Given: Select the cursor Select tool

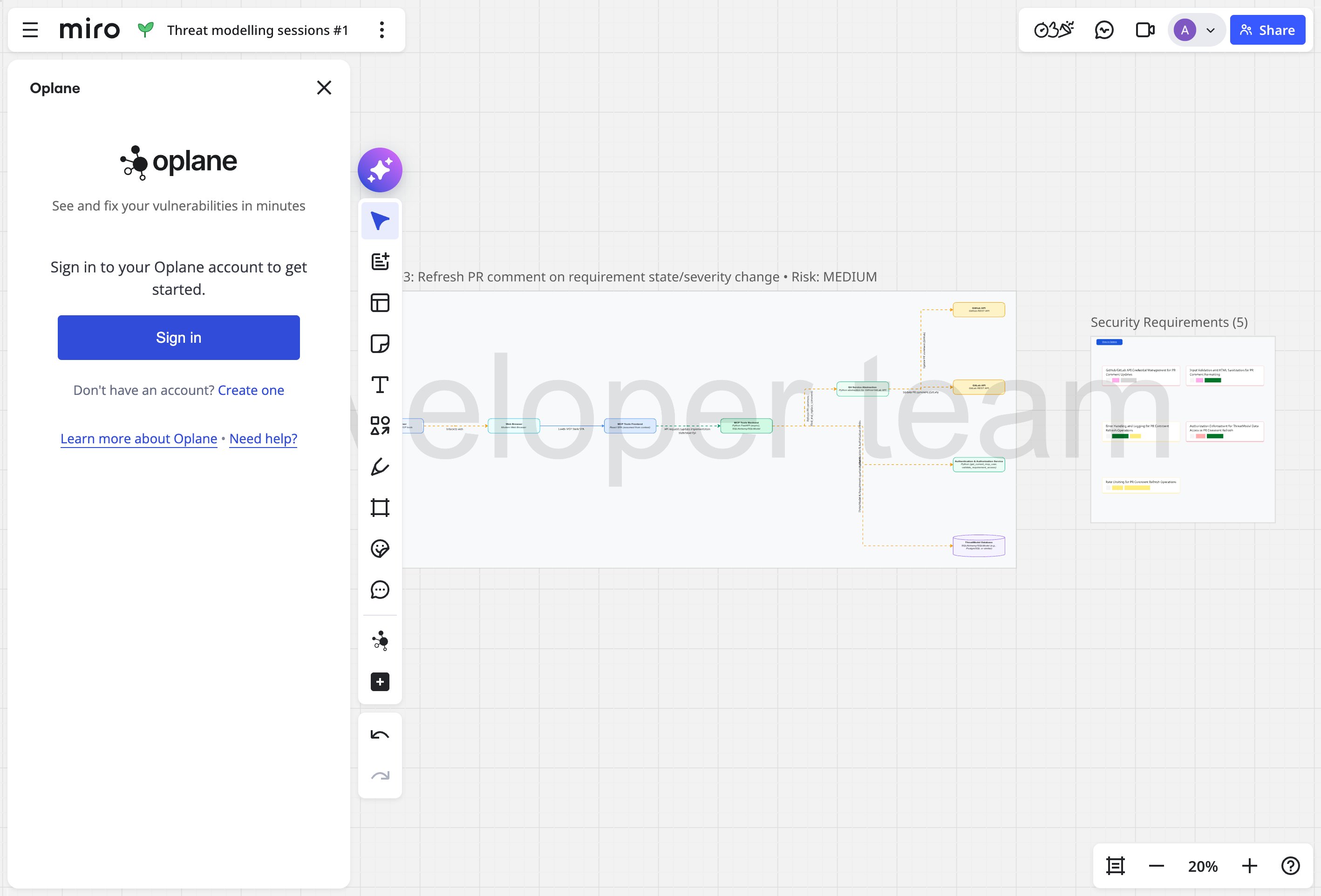Looking at the screenshot, I should point(380,221).
